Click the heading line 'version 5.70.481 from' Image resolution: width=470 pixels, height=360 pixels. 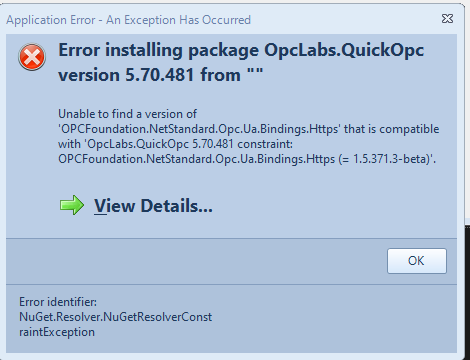(x=149, y=75)
